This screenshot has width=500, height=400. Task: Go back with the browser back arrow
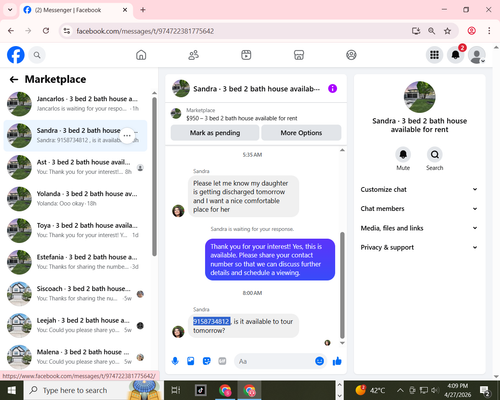pyautogui.click(x=11, y=31)
